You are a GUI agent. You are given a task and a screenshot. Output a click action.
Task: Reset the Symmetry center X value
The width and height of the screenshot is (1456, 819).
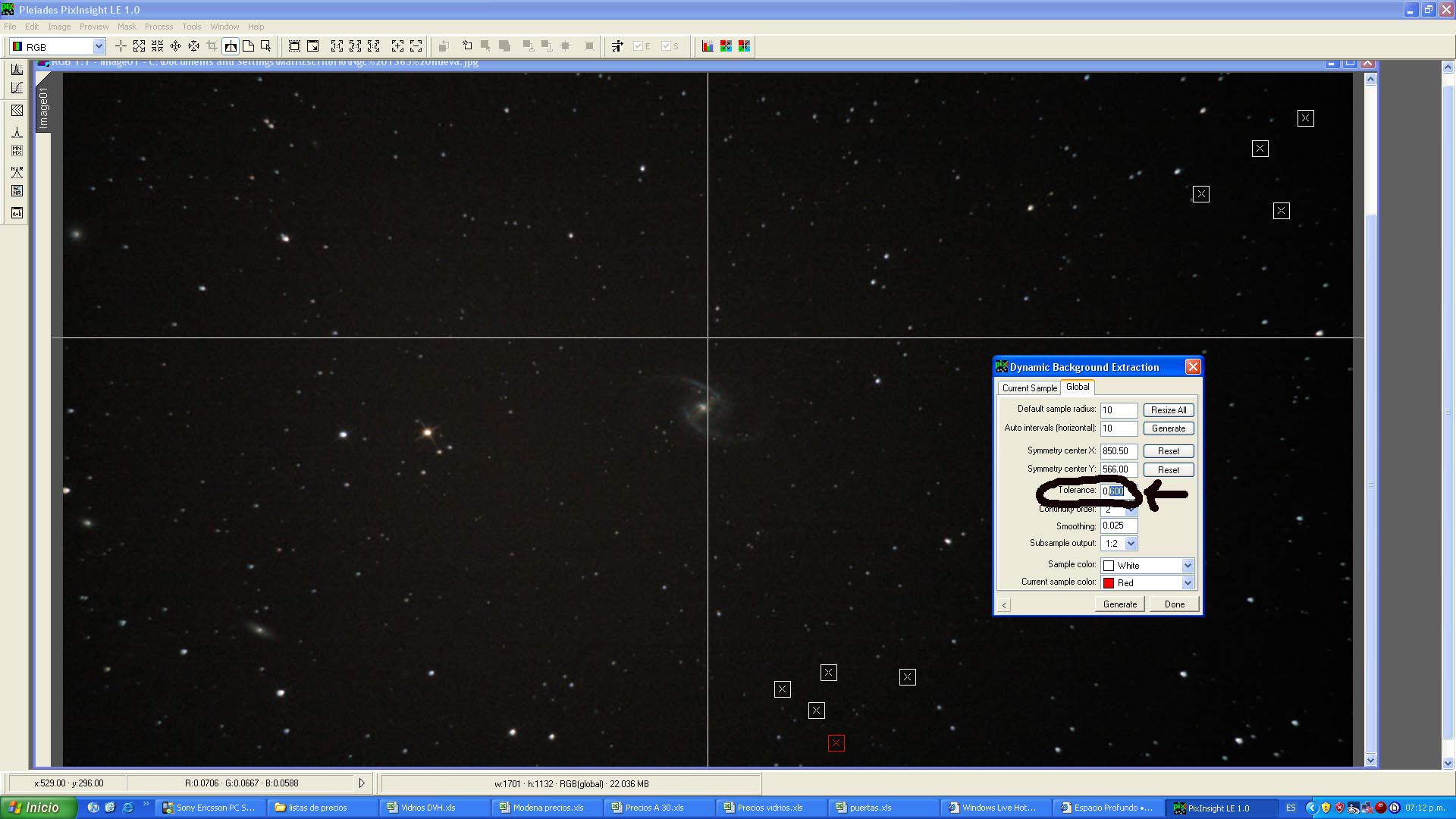[1169, 451]
